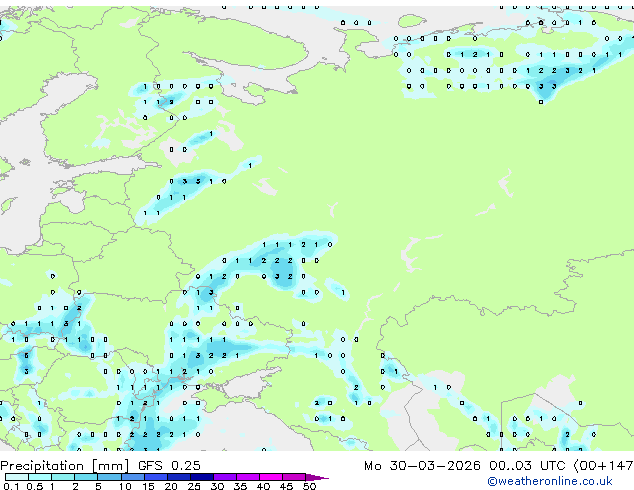Click the '25' legend scale label
This screenshot has height=490, width=634.
click(x=194, y=486)
